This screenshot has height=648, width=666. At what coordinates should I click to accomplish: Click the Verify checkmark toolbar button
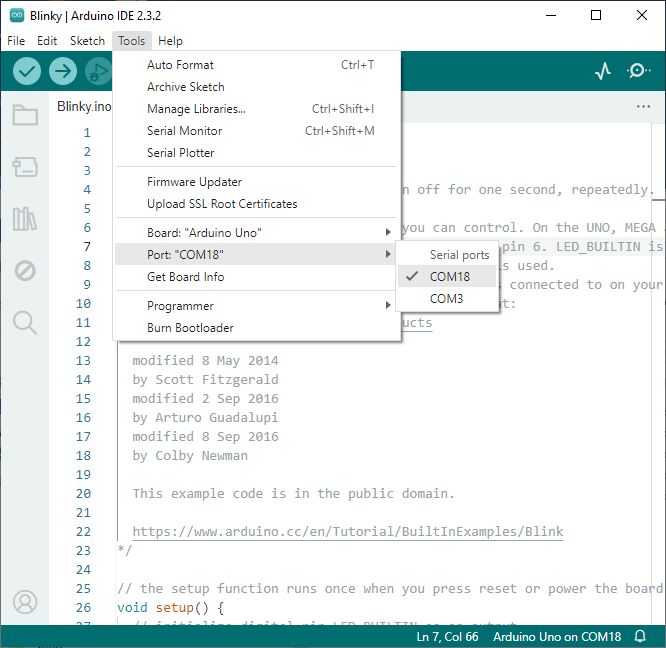coord(27,71)
